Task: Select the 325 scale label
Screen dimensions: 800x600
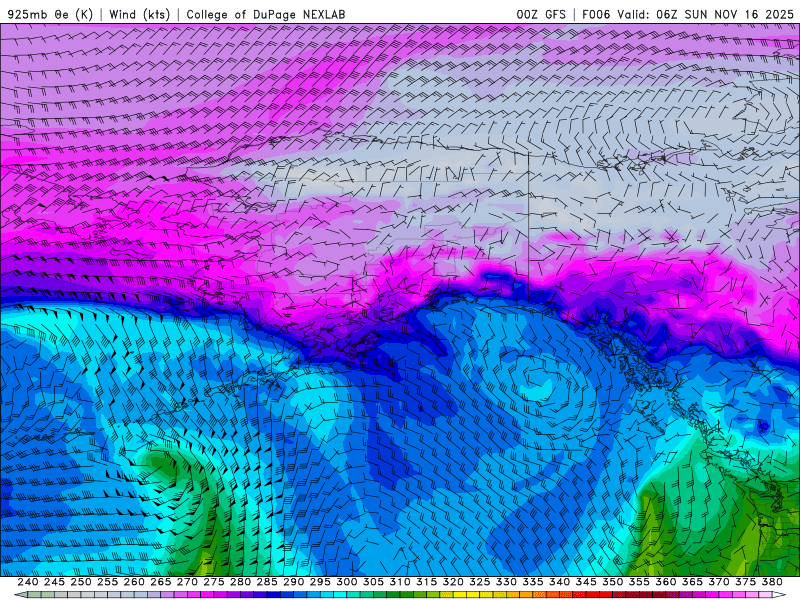Action: [x=479, y=582]
